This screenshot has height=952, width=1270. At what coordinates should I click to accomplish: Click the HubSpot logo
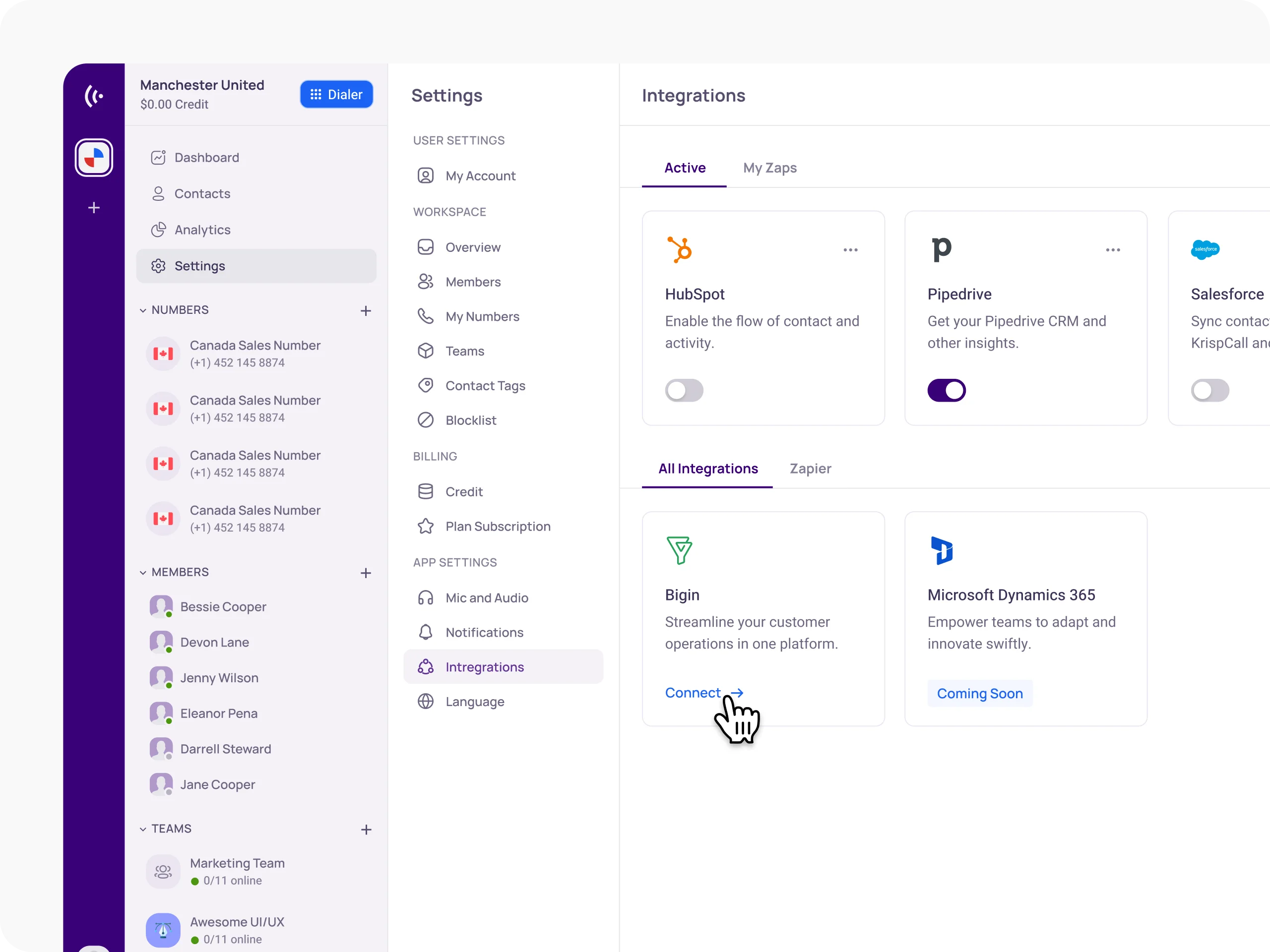coord(680,249)
